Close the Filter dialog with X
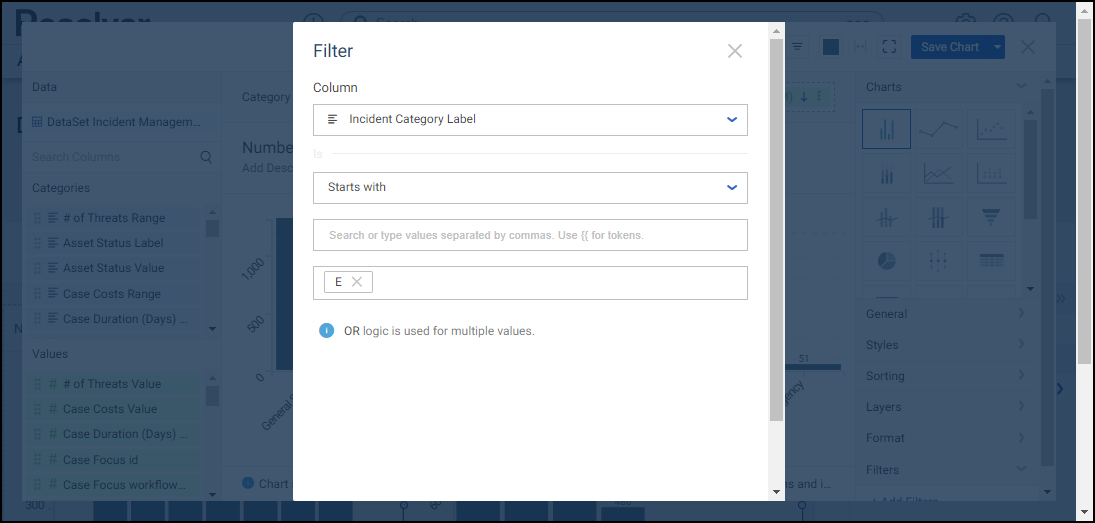The width and height of the screenshot is (1095, 523). (735, 51)
